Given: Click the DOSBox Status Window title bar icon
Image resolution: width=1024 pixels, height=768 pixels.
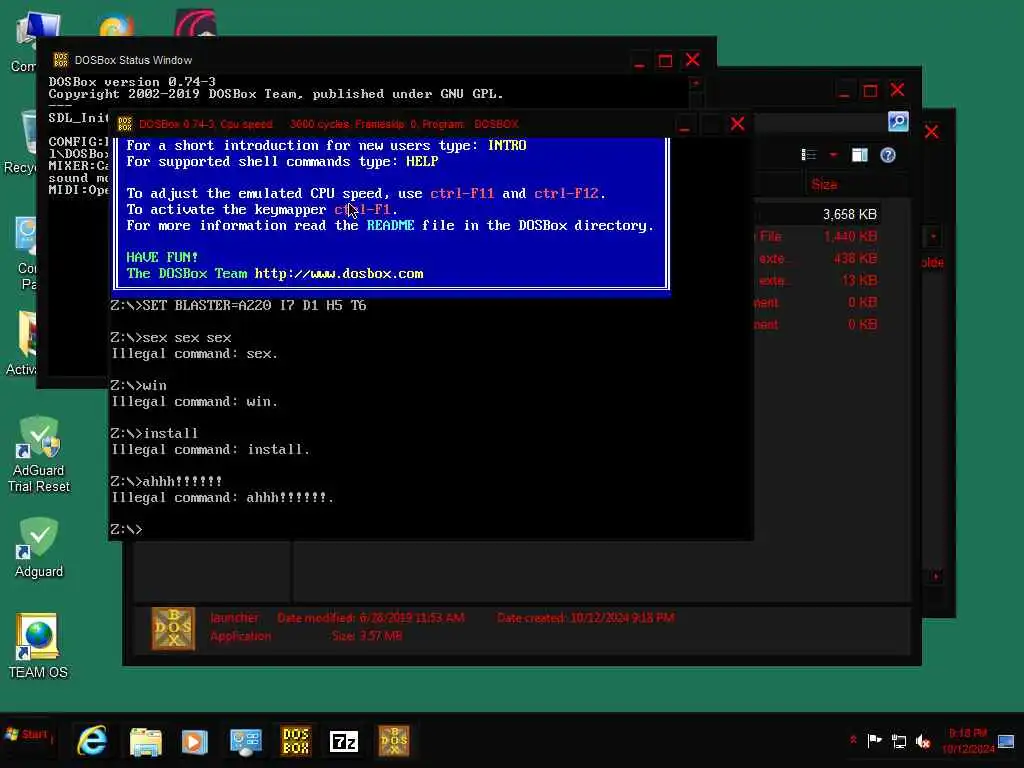Looking at the screenshot, I should pyautogui.click(x=61, y=60).
